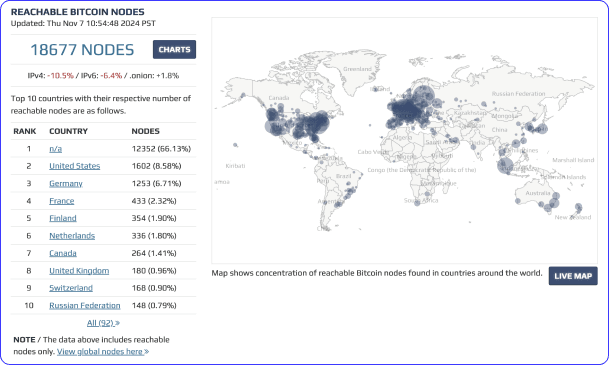Viewport: 609px width, 365px height.
Task: Select the New Zealand map label
Action: tap(573, 217)
